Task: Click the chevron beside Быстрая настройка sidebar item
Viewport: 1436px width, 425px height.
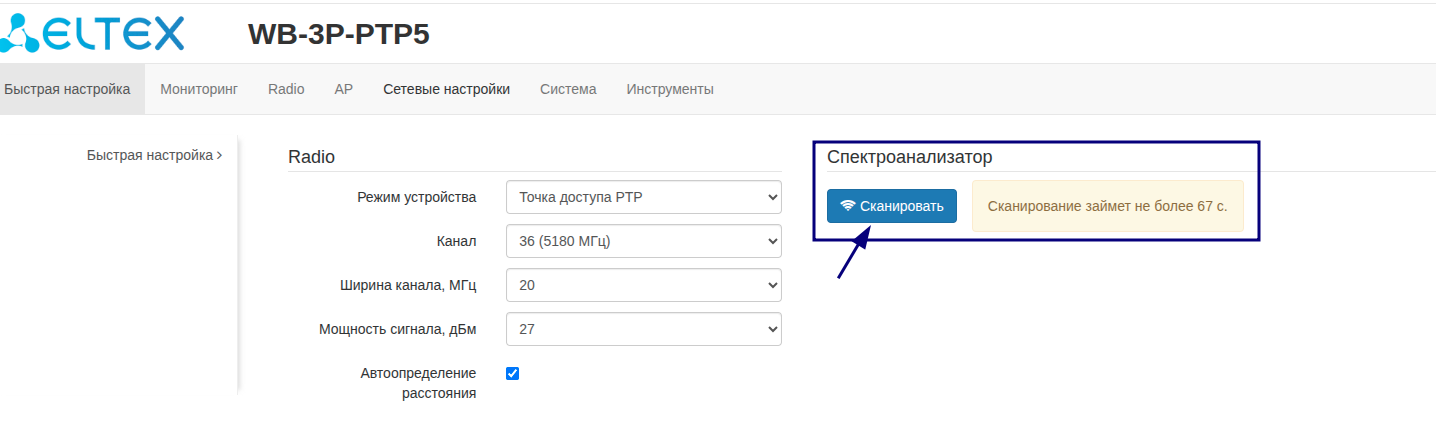Action: (220, 156)
